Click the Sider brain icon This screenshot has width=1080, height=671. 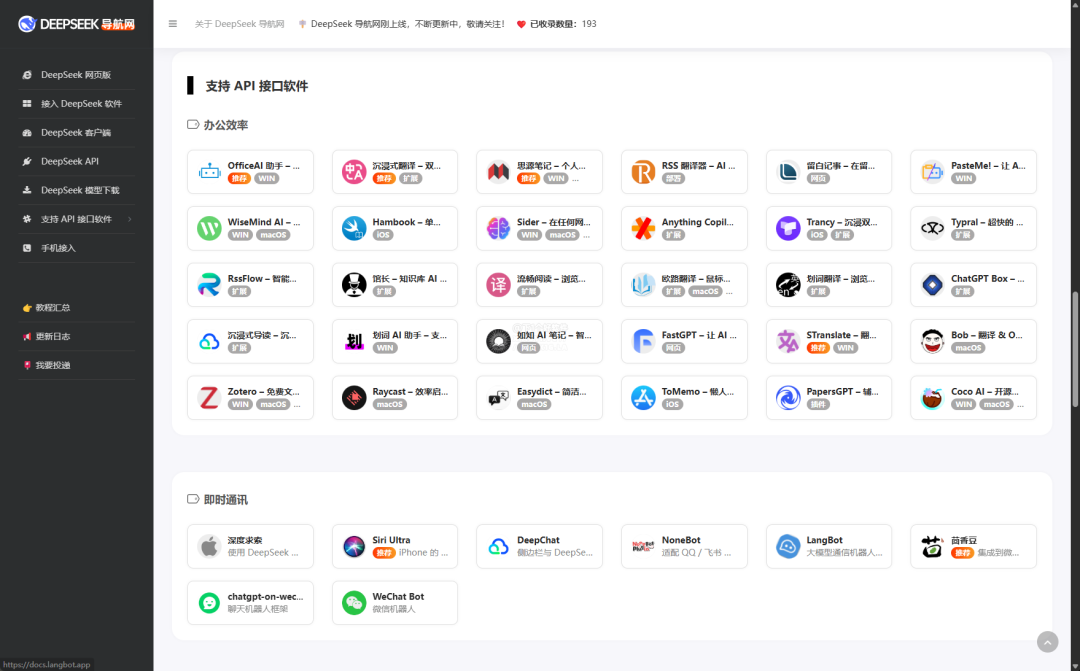pos(498,228)
